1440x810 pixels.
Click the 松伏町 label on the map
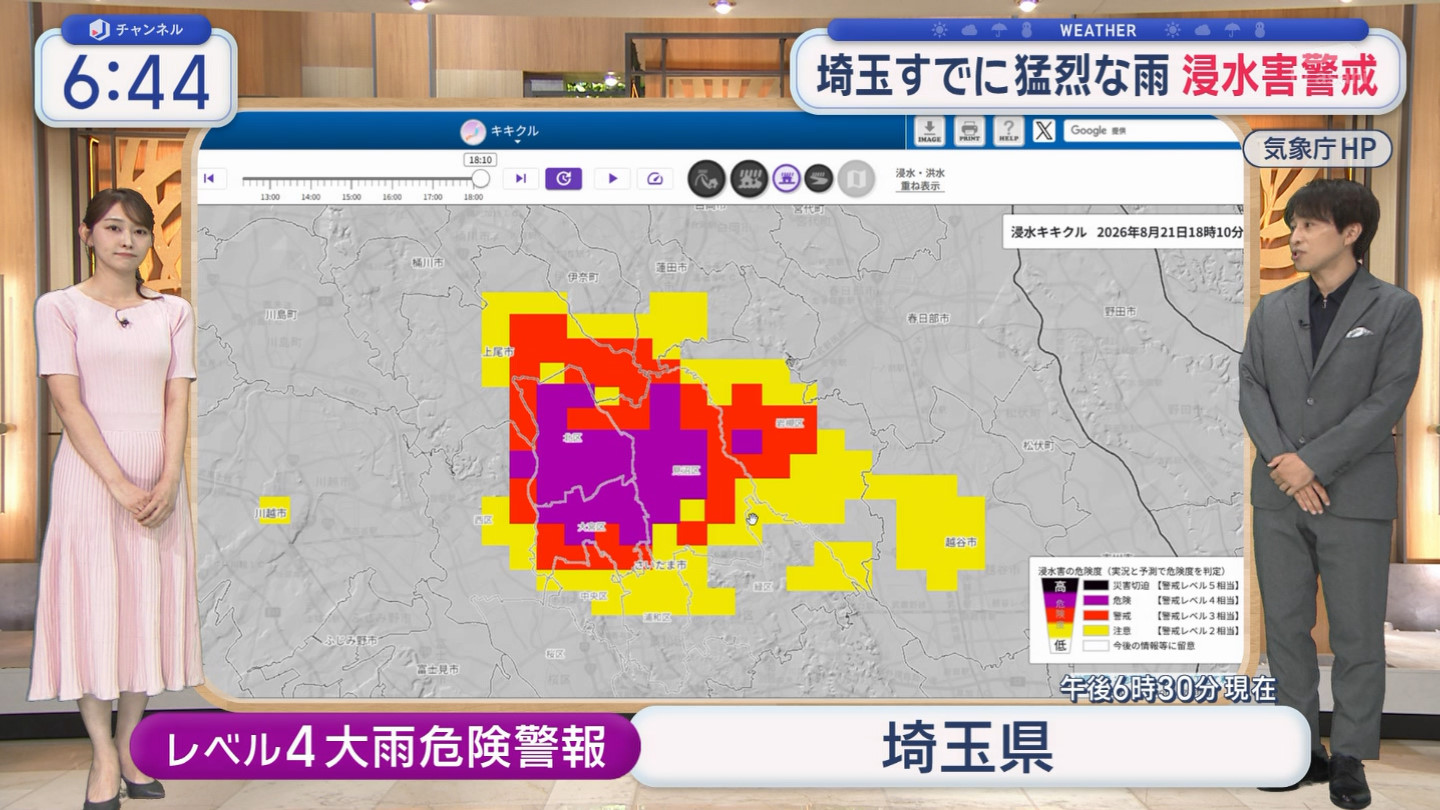click(1038, 445)
